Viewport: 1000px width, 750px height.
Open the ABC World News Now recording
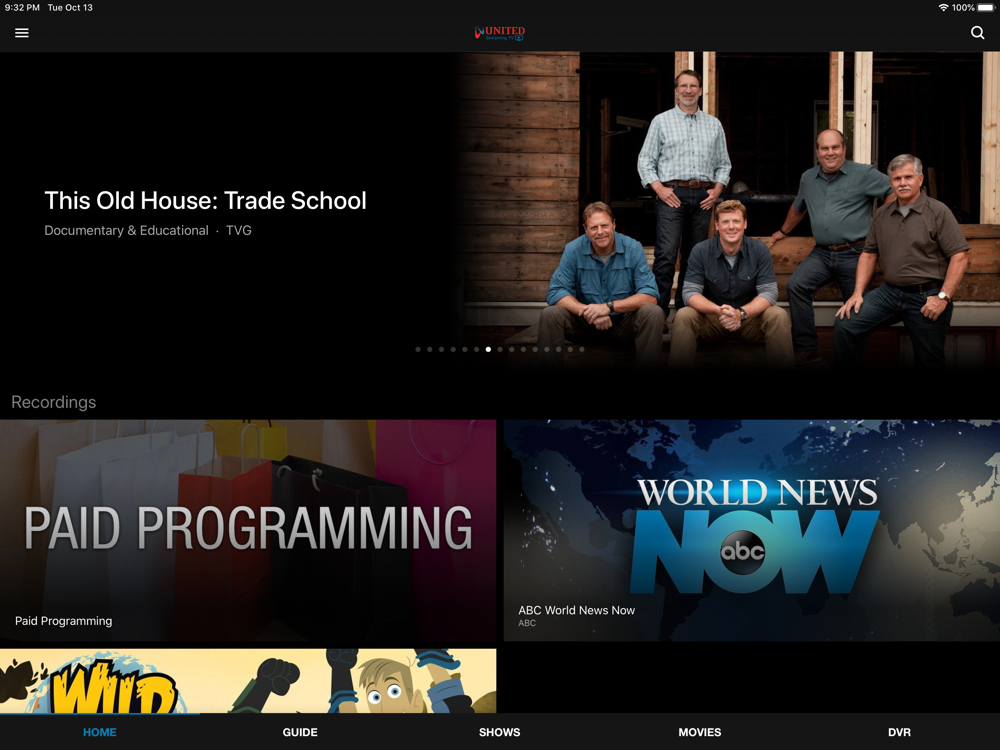[752, 530]
